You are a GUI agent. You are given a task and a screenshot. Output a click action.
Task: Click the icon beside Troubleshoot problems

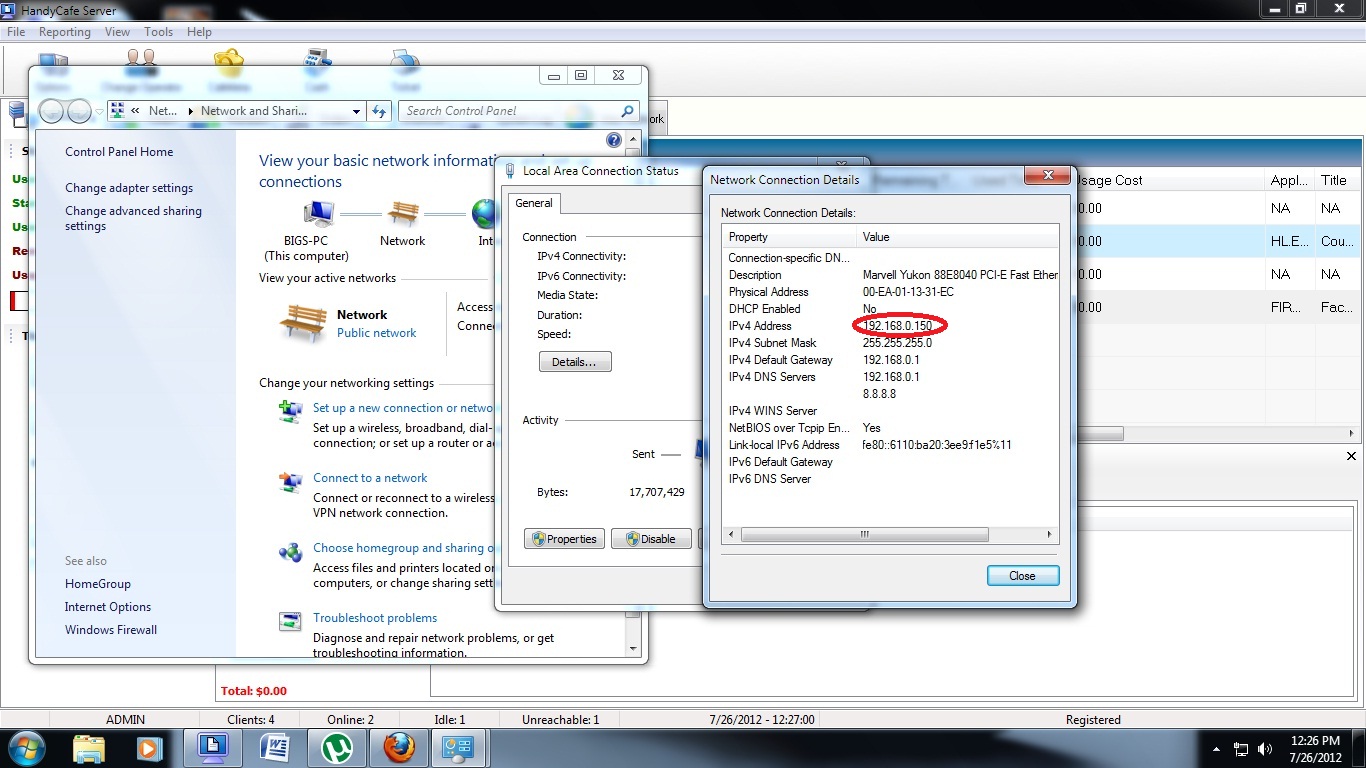click(x=291, y=622)
